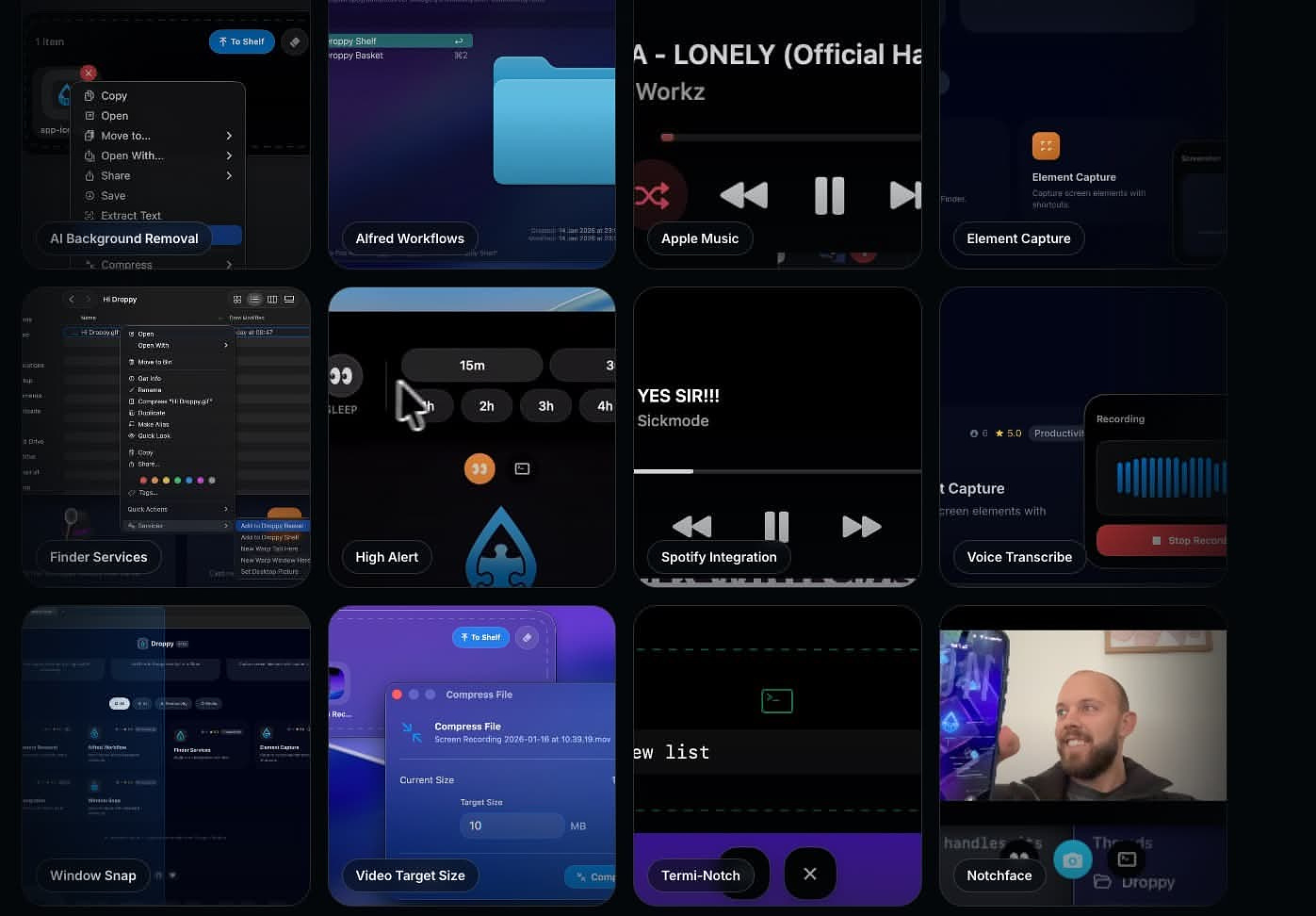Switch to list view in Finder toolbar

point(254,300)
